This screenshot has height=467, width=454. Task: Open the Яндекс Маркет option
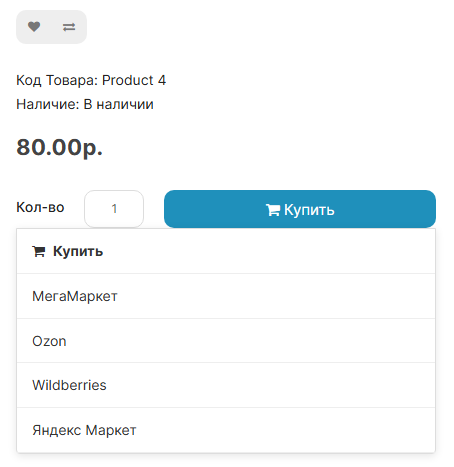click(x=226, y=430)
